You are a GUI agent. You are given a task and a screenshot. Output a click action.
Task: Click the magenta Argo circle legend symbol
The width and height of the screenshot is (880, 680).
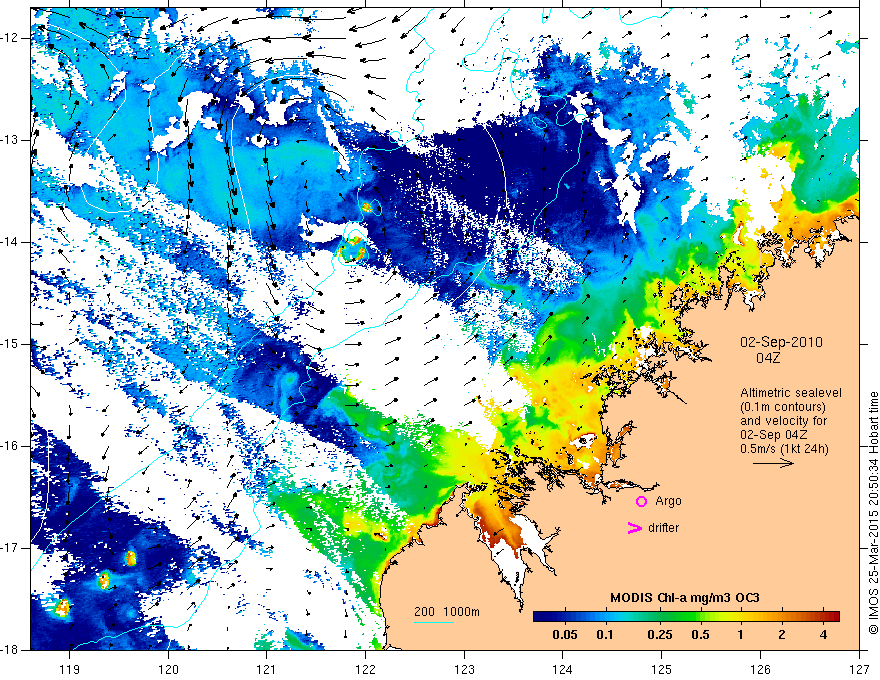tap(641, 502)
